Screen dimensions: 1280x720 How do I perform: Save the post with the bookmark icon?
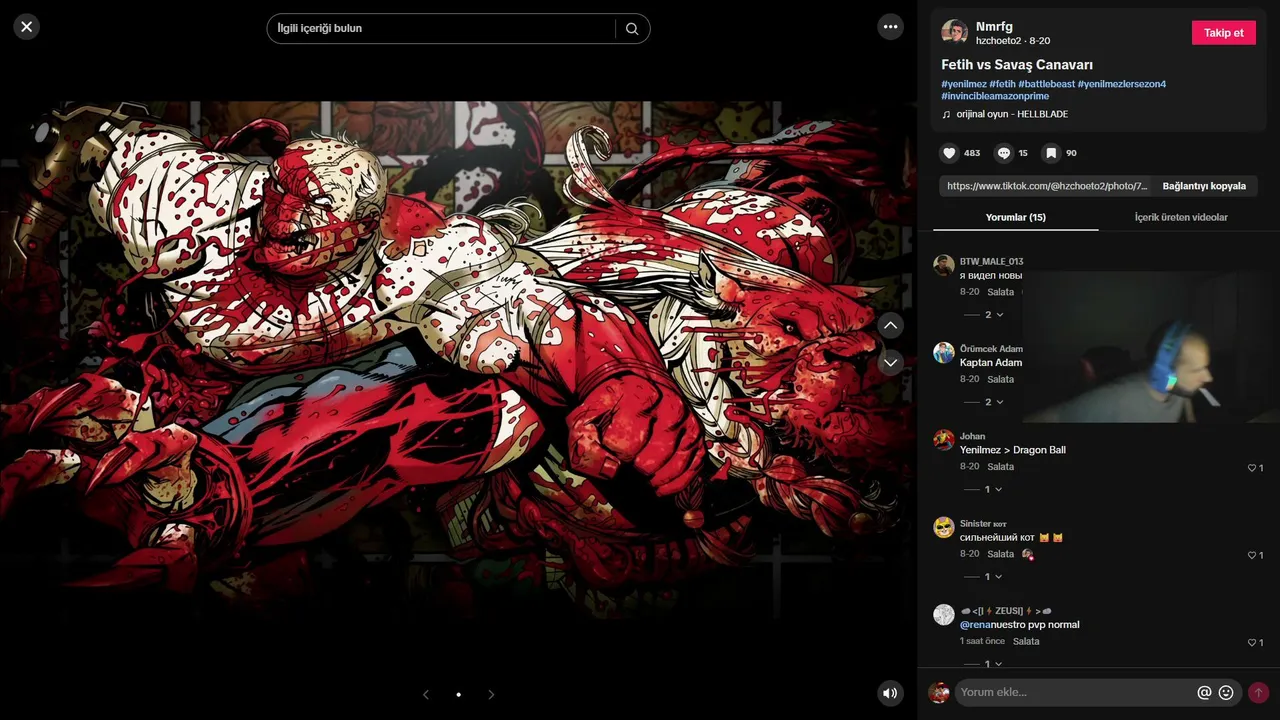tap(1051, 153)
